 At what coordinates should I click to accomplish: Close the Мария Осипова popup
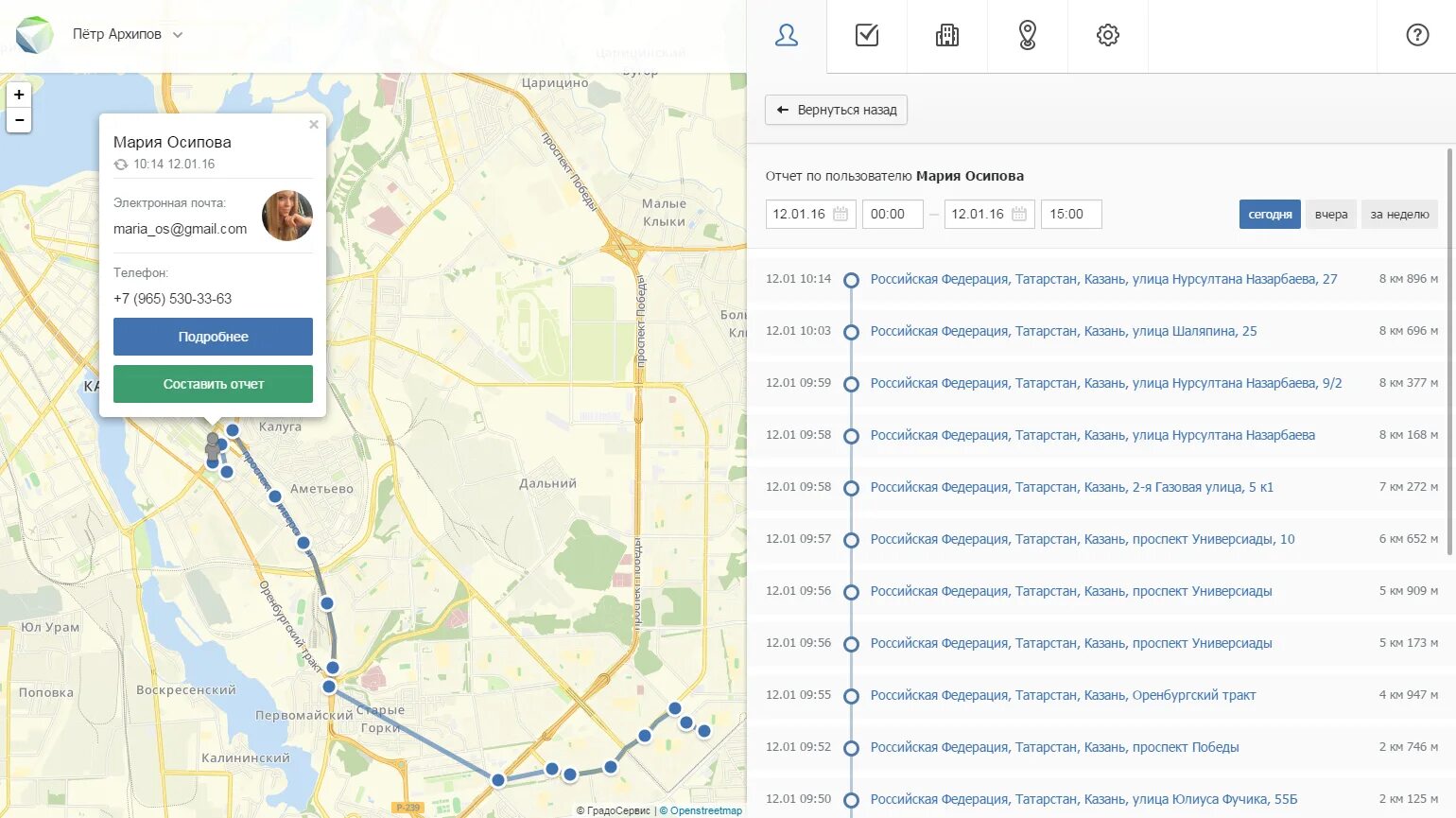click(314, 124)
